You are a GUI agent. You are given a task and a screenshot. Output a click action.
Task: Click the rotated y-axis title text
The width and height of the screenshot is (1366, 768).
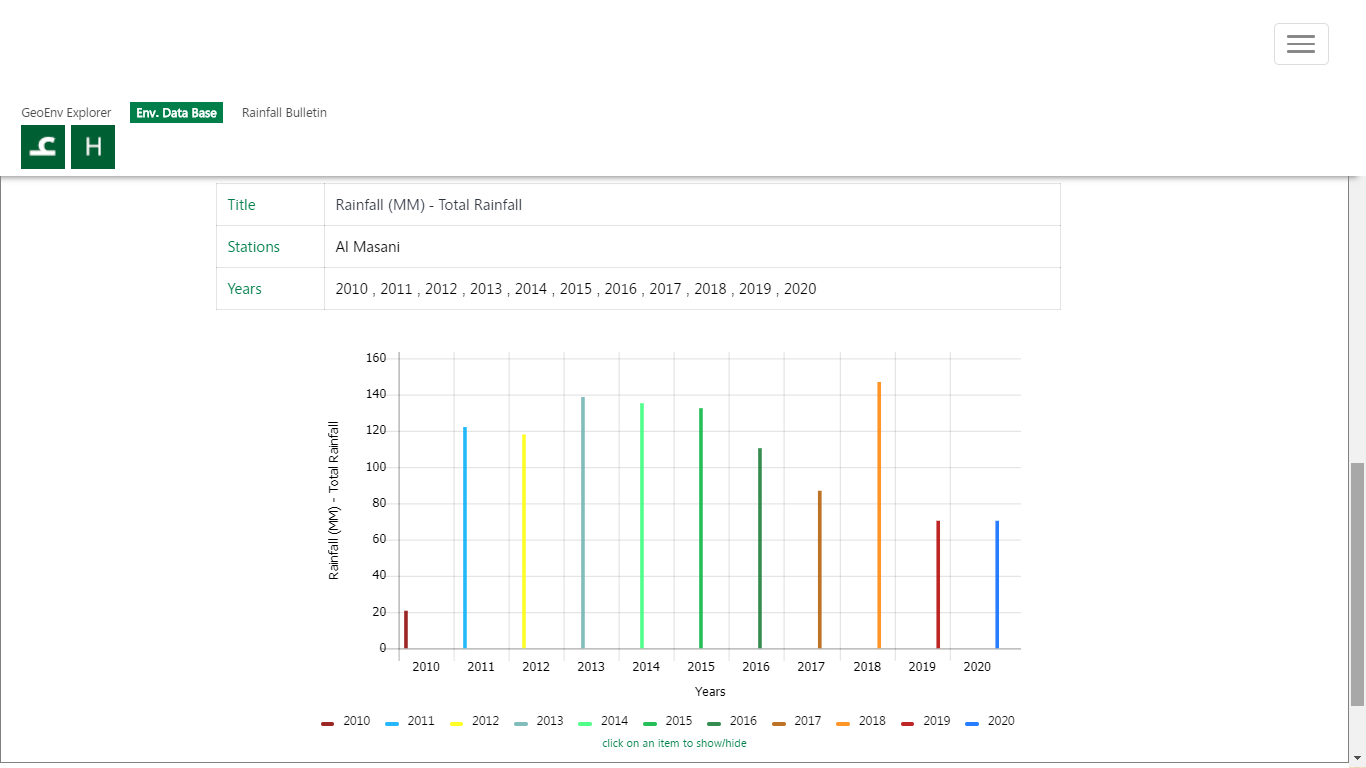coord(335,500)
